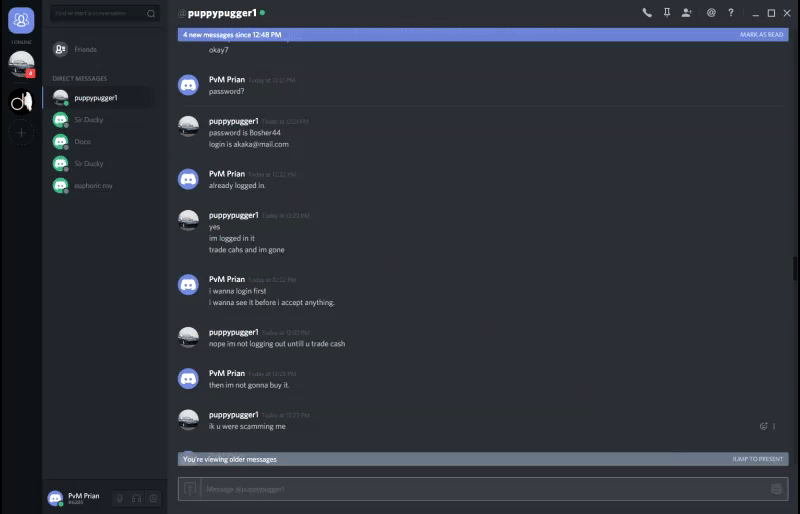
Task: Click Jump To Present
Action: click(757, 459)
